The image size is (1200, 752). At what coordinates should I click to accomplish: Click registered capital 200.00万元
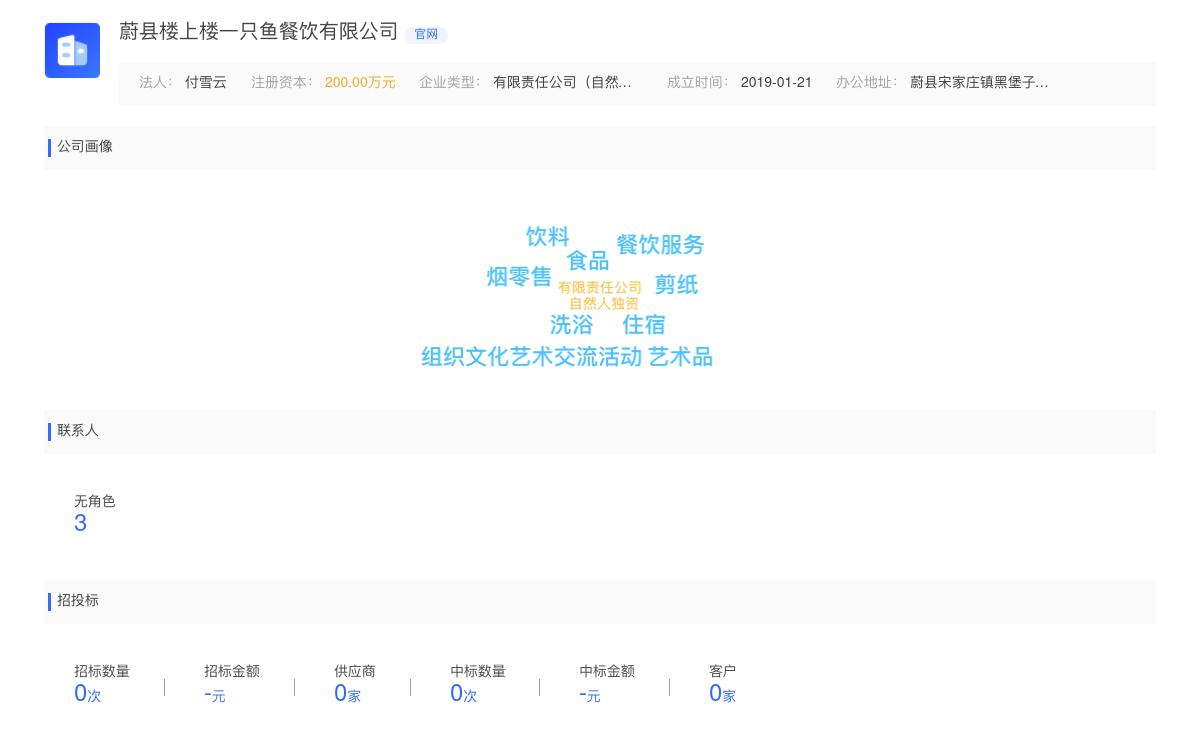tap(360, 83)
